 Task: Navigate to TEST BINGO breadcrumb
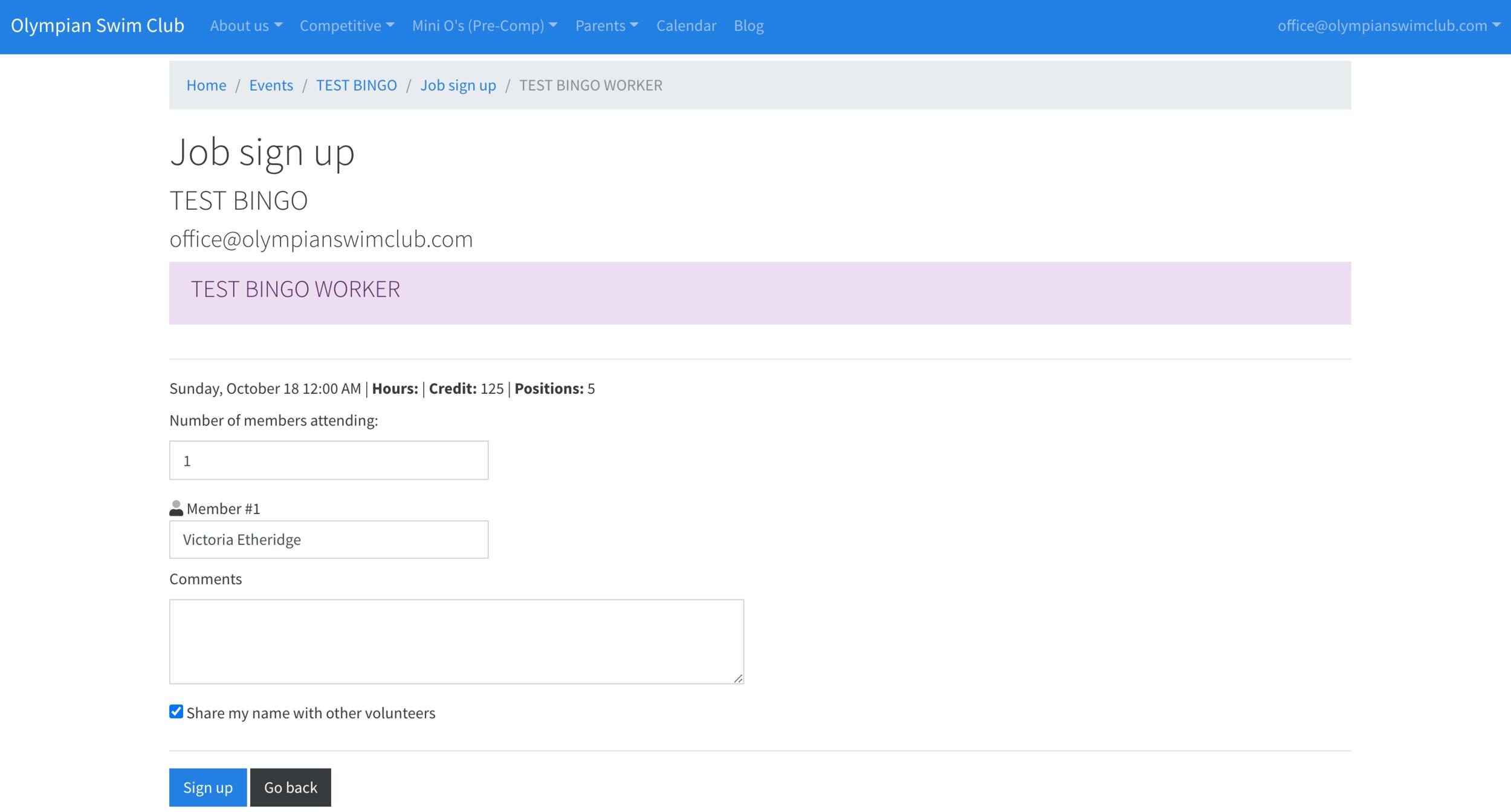tap(357, 85)
